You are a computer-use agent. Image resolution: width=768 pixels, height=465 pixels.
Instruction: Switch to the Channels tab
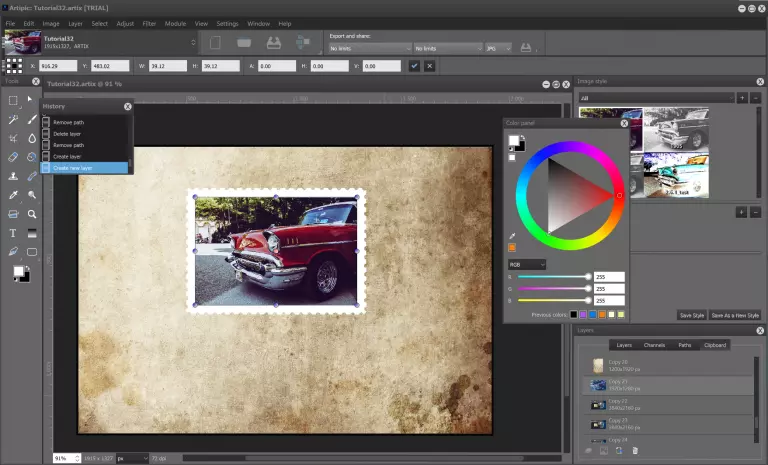point(654,345)
